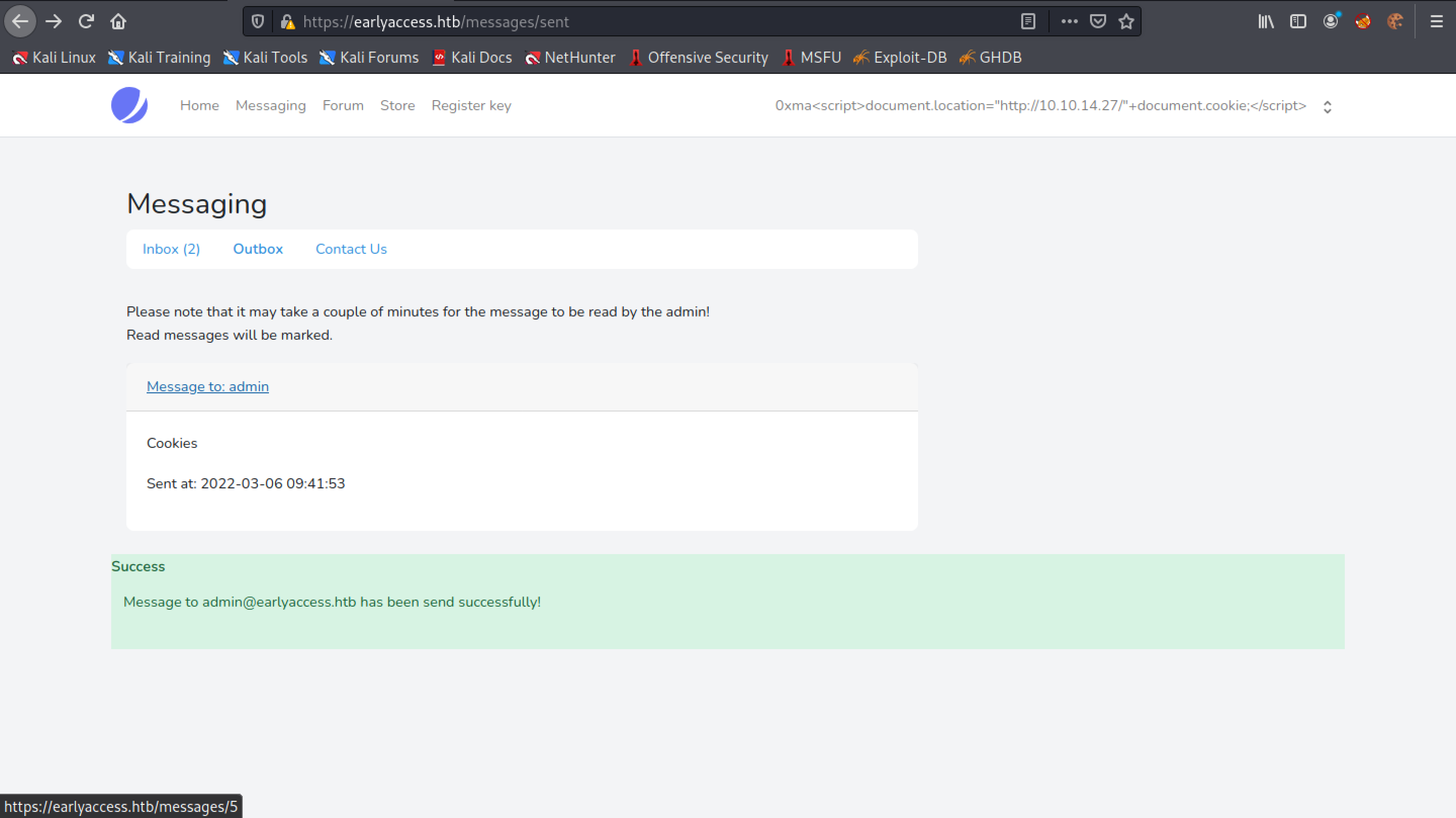Select the 'Cookies' message body text
This screenshot has width=1456, height=818.
(x=172, y=443)
